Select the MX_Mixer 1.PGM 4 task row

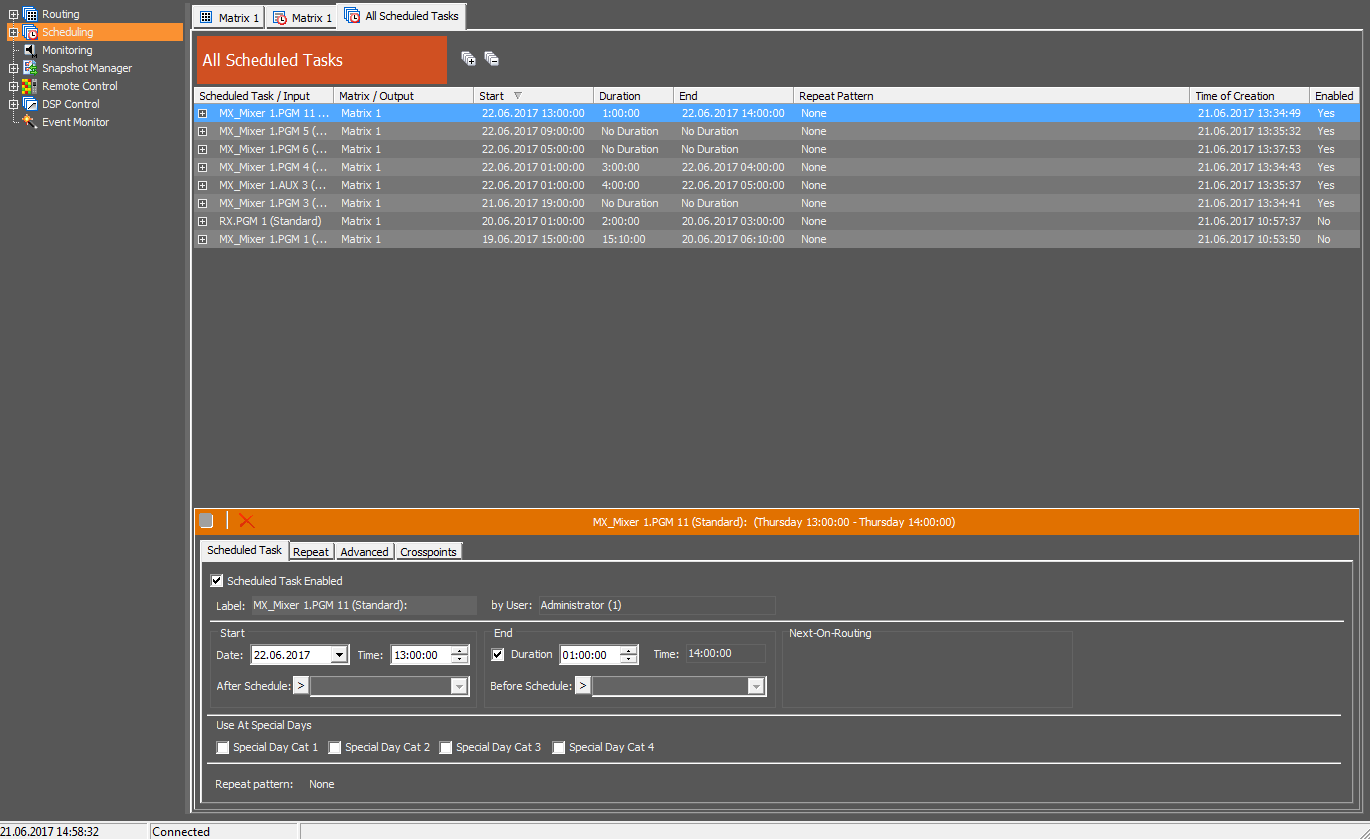click(x=776, y=168)
